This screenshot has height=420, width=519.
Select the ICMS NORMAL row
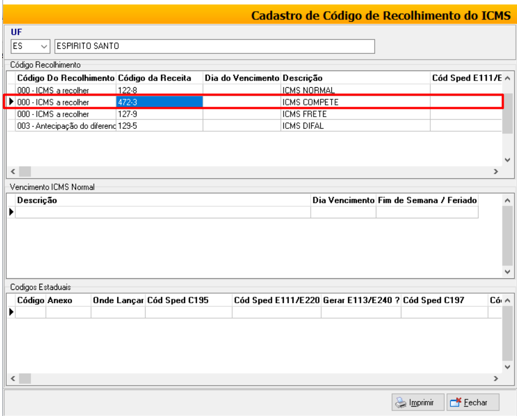[x=255, y=90]
